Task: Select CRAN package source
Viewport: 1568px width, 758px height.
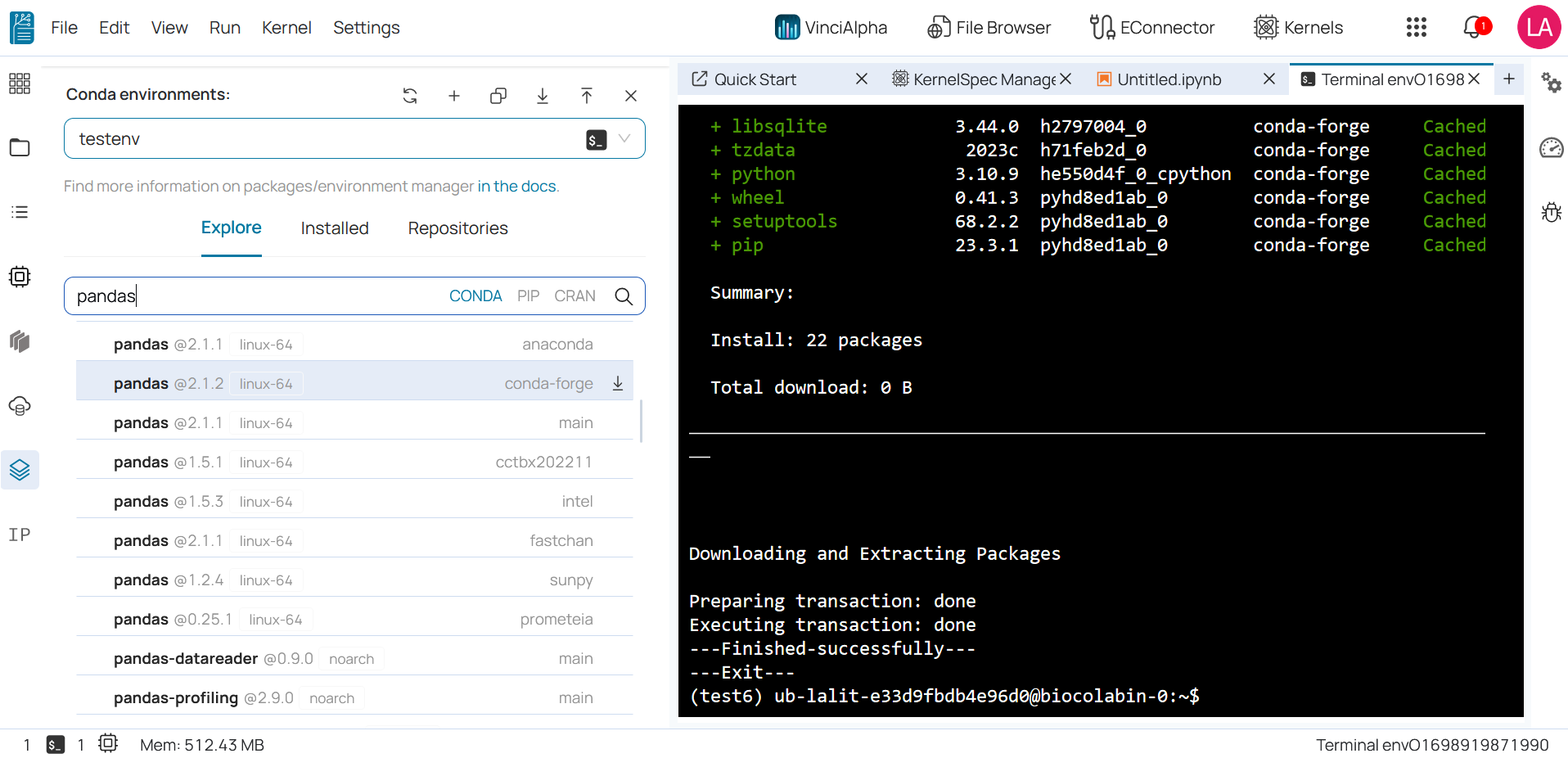Action: (x=574, y=296)
